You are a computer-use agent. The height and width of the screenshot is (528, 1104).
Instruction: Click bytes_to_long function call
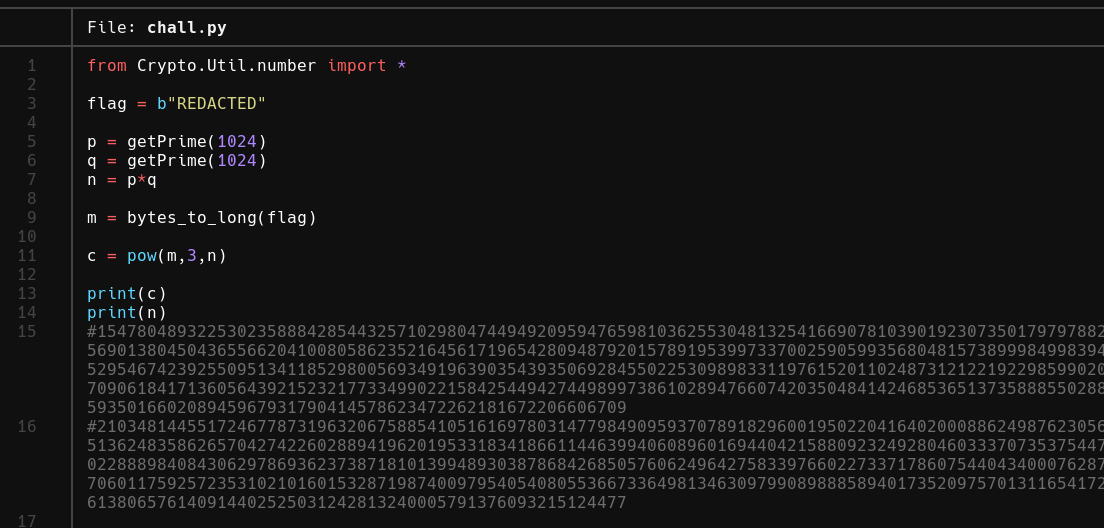tap(222, 218)
